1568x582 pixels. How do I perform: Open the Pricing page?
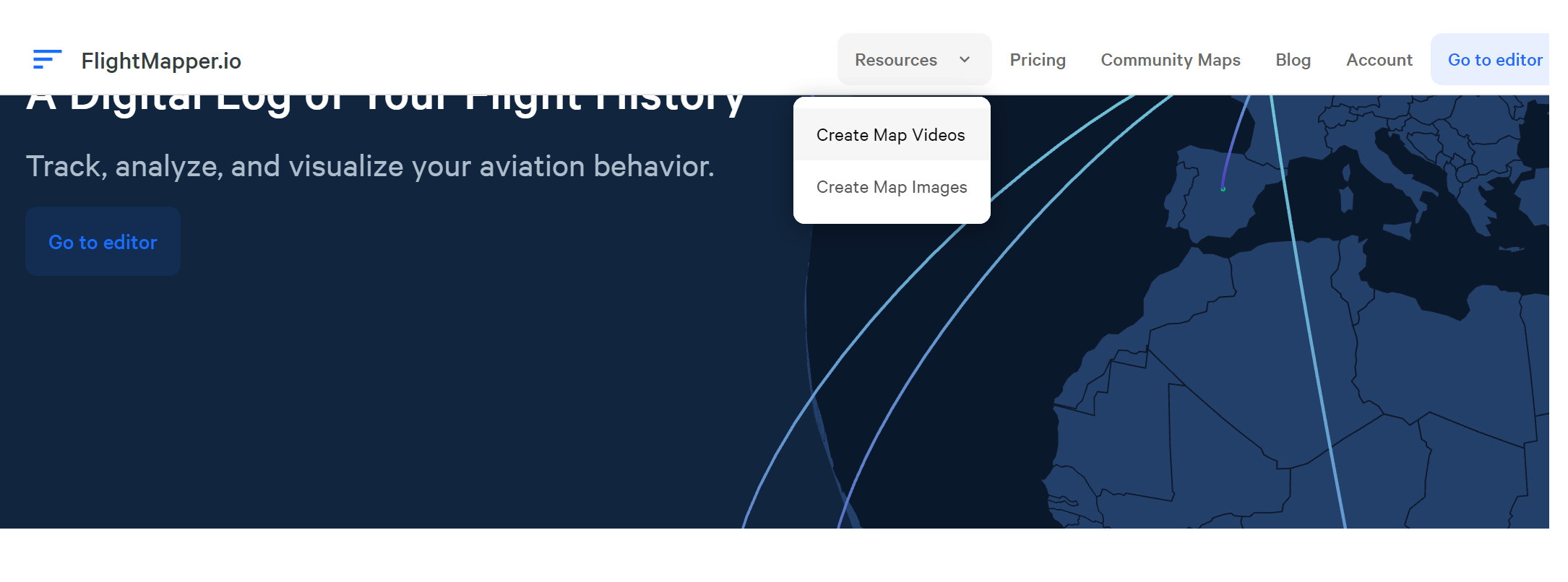point(1037,60)
